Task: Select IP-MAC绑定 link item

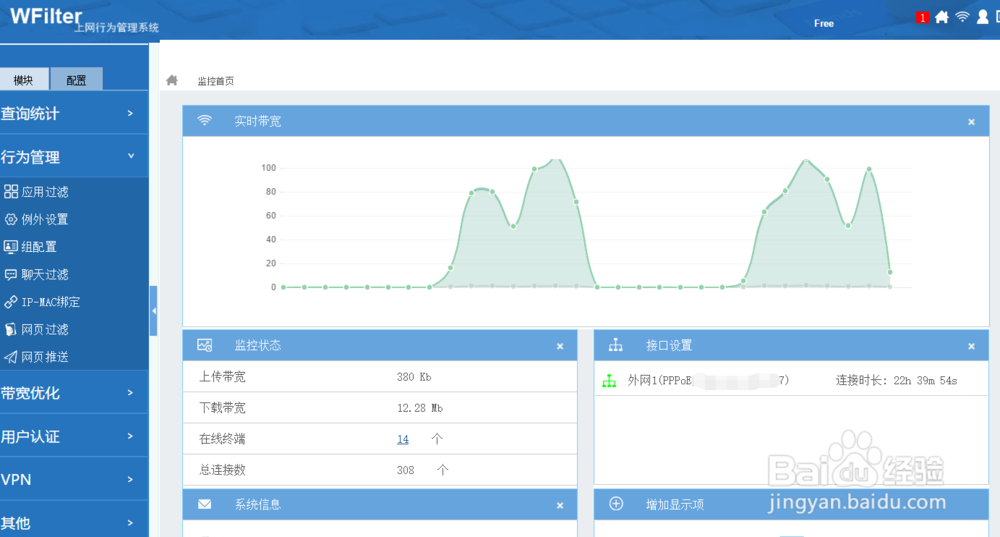Action: pos(42,302)
